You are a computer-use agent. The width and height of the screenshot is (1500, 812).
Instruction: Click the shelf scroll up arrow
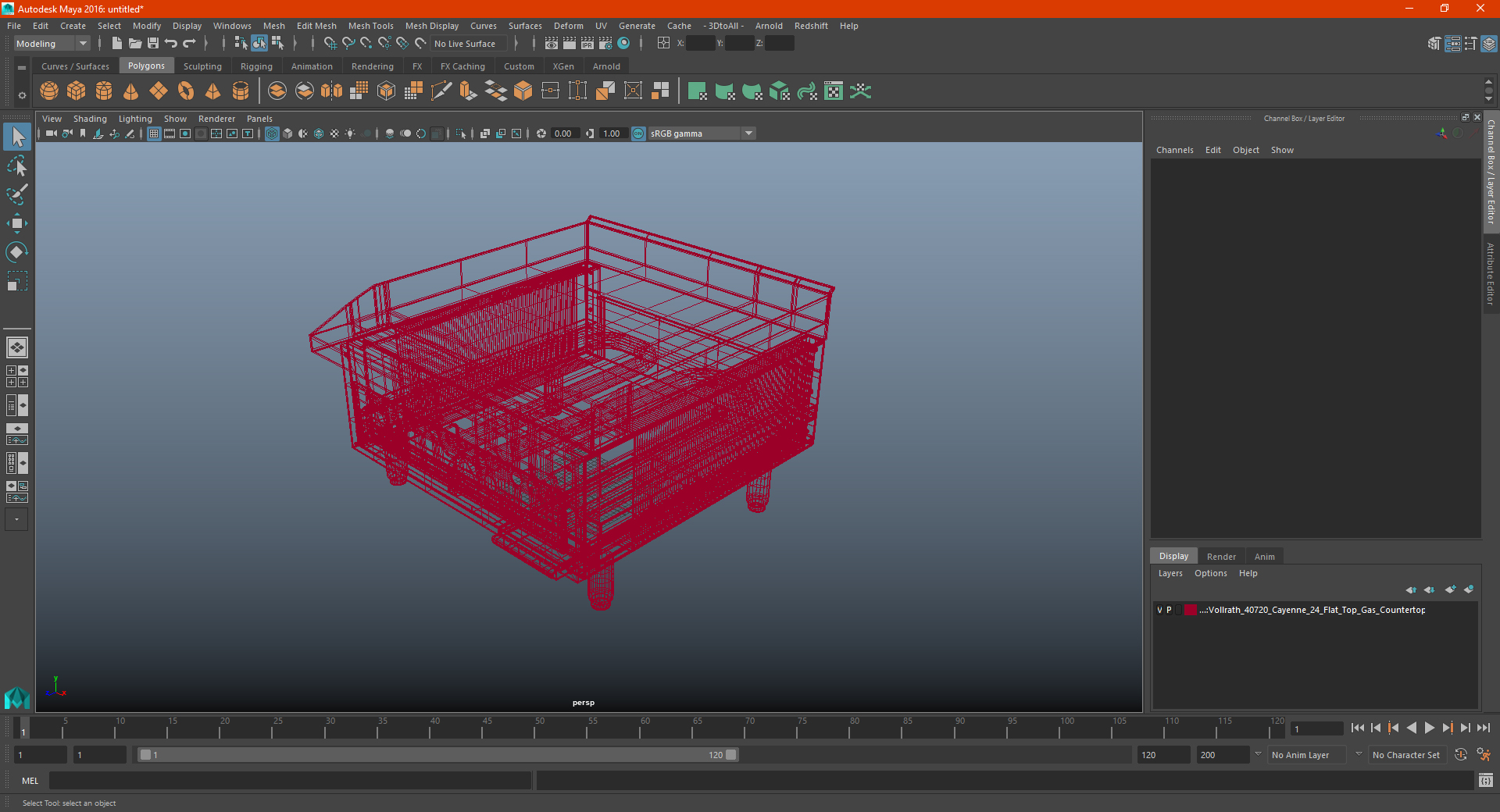[x=1488, y=82]
